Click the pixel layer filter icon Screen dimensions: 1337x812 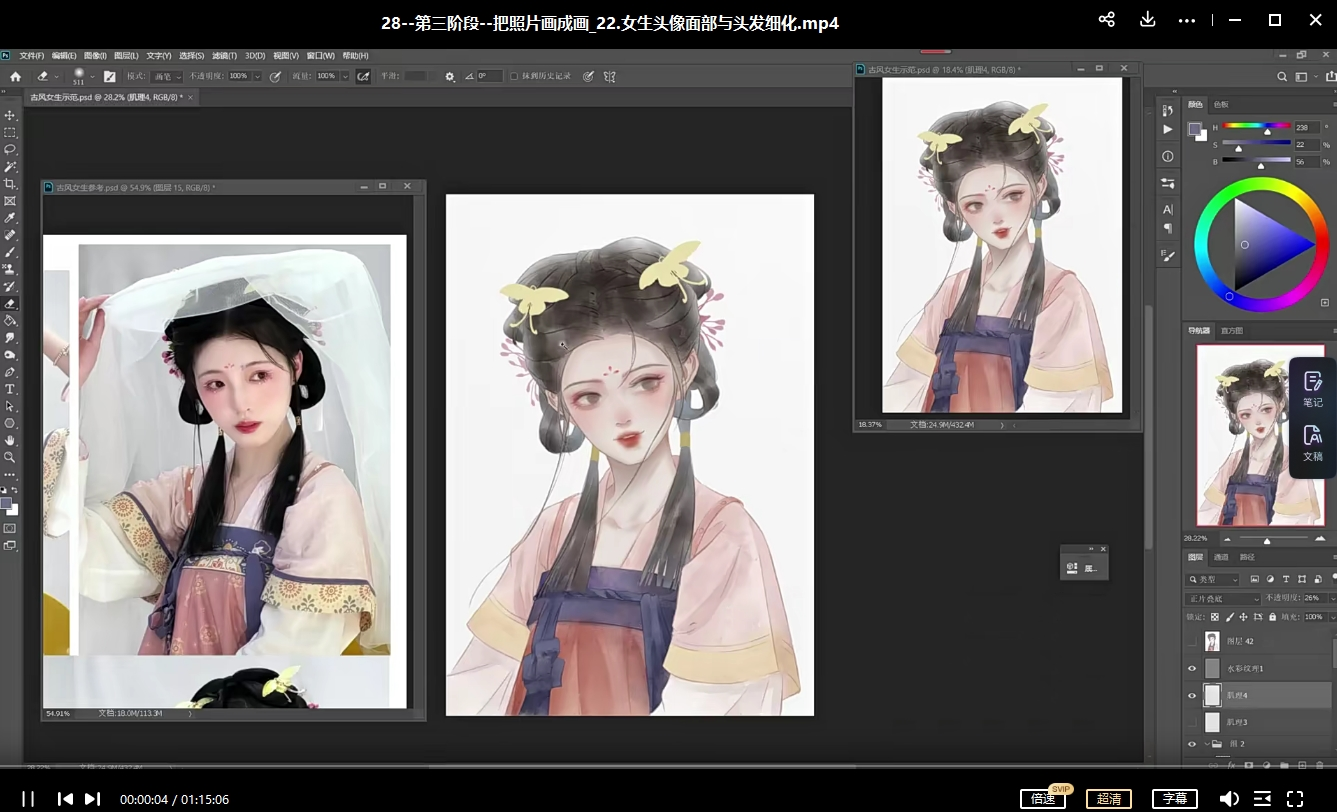tap(1254, 579)
